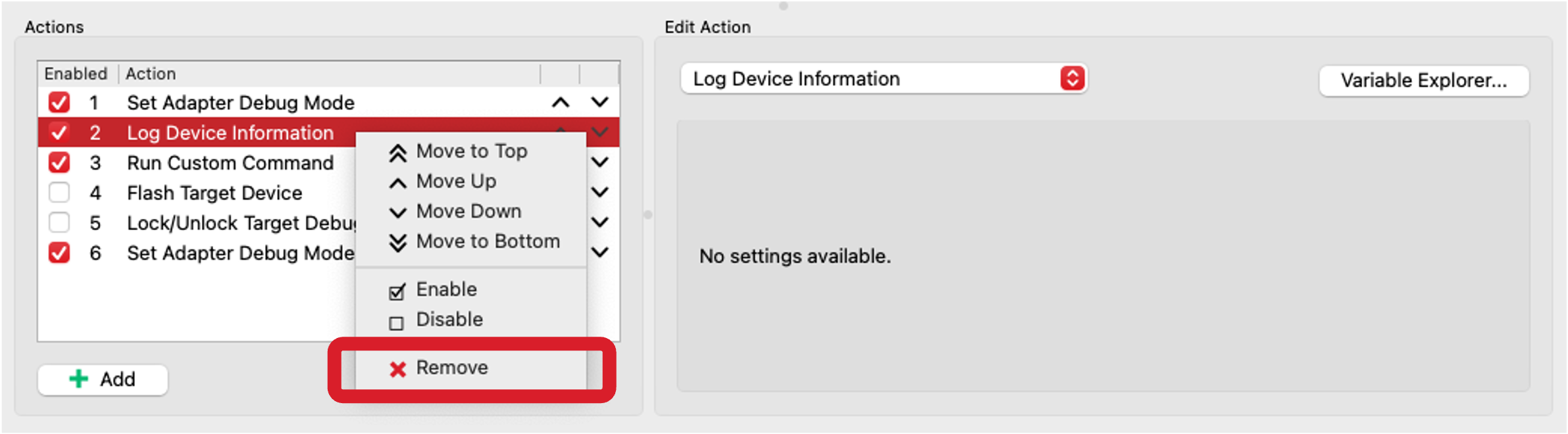
Task: Click the Move Up arrow in the context menu
Action: [397, 181]
